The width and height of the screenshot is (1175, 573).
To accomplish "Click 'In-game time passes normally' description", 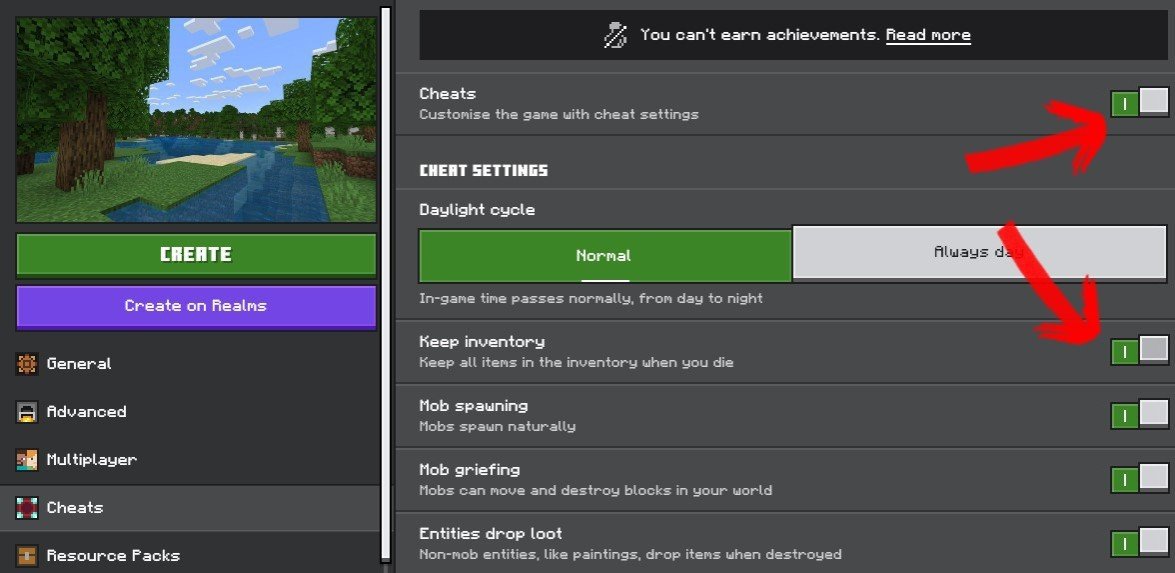I will (x=590, y=298).
